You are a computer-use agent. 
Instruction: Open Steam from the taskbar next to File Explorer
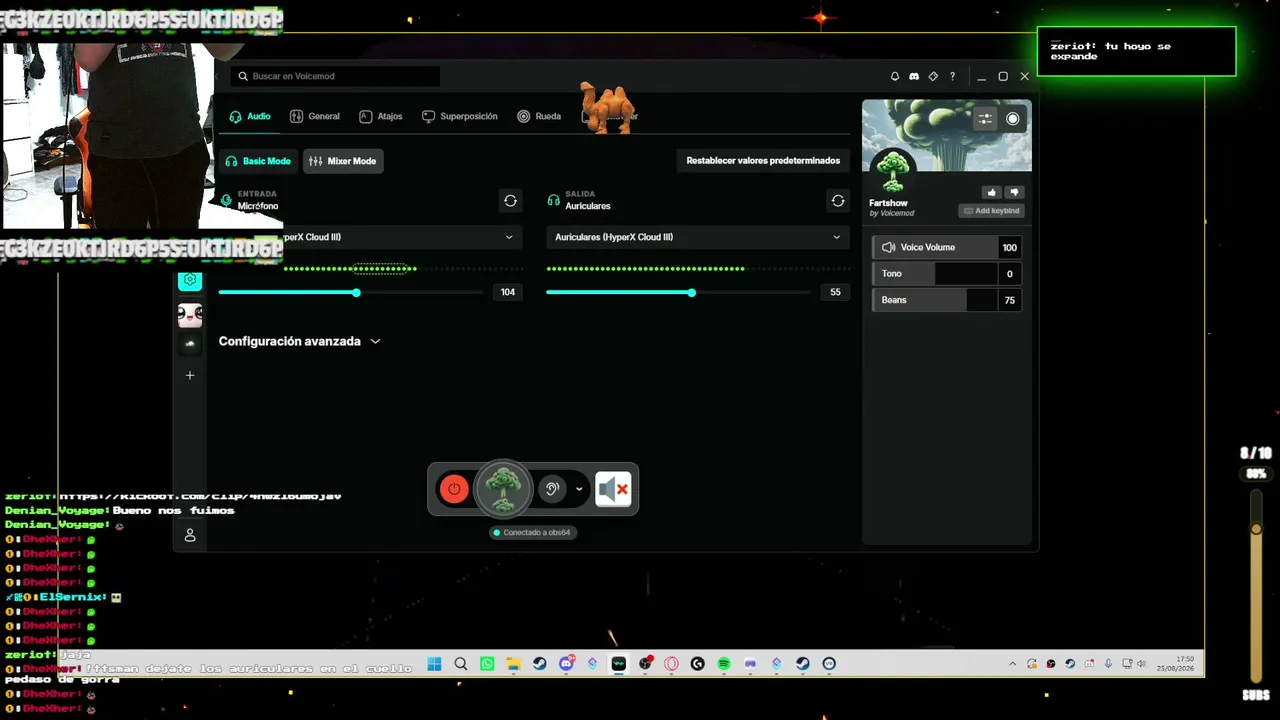tap(540, 664)
